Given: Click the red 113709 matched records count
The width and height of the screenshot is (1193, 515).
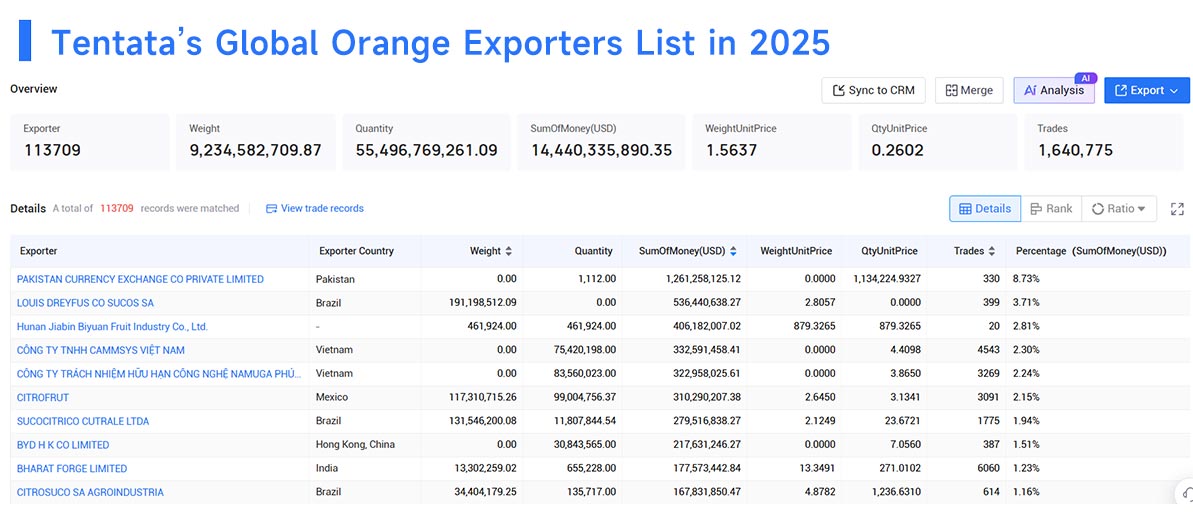Looking at the screenshot, I should [x=116, y=208].
